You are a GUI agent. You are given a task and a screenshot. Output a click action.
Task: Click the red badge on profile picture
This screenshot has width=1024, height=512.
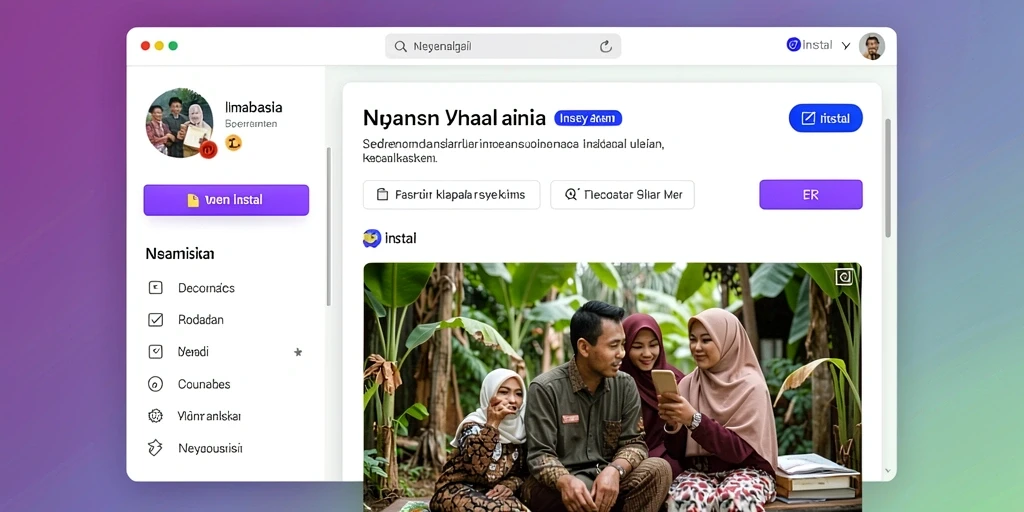[208, 150]
